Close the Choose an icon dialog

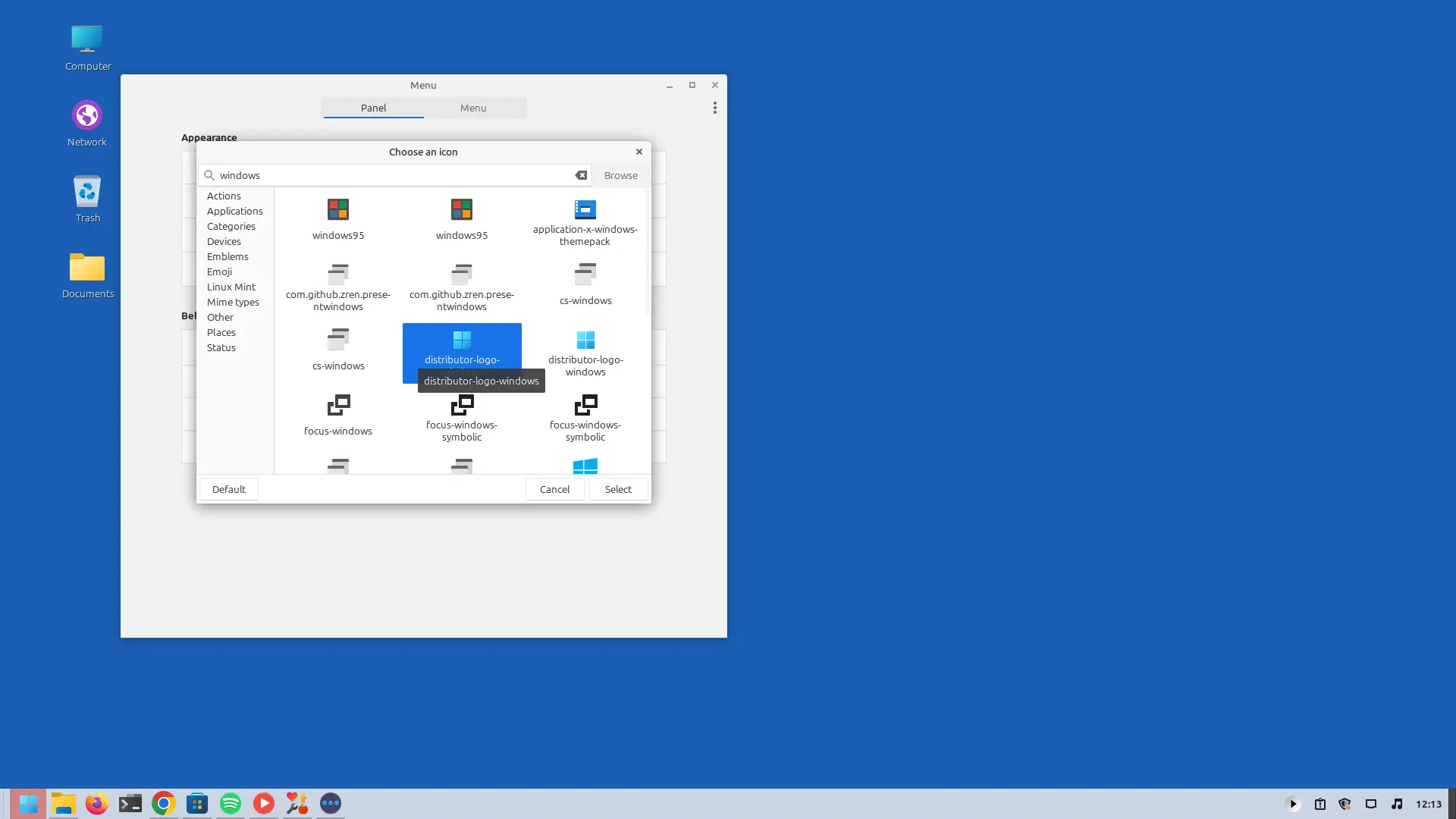click(x=639, y=152)
